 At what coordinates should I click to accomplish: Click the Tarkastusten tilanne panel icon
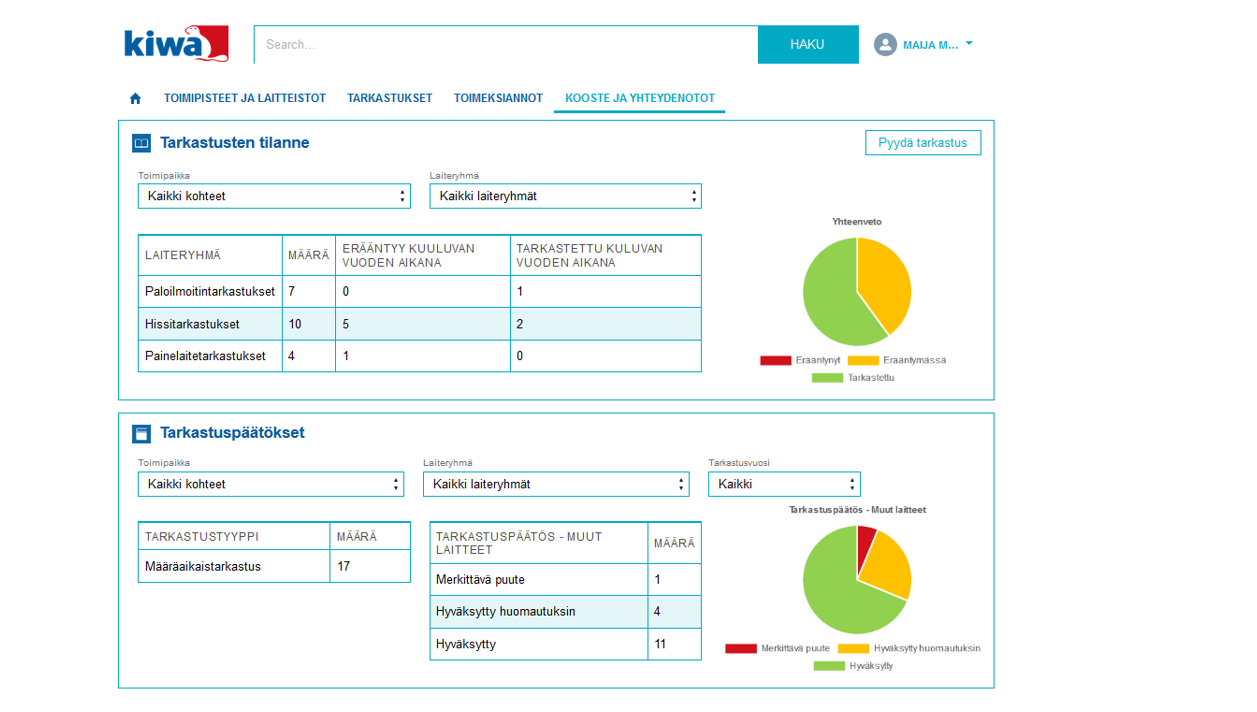pyautogui.click(x=141, y=142)
